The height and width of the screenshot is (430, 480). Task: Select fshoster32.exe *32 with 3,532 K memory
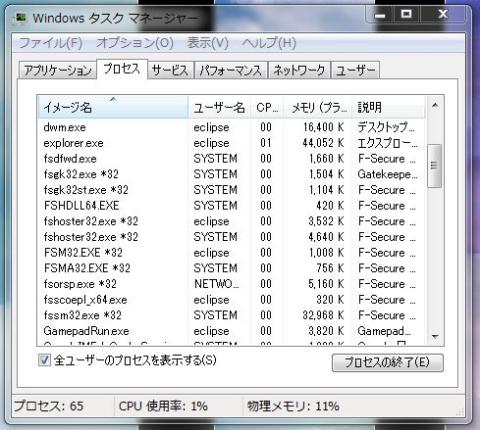click(231, 221)
